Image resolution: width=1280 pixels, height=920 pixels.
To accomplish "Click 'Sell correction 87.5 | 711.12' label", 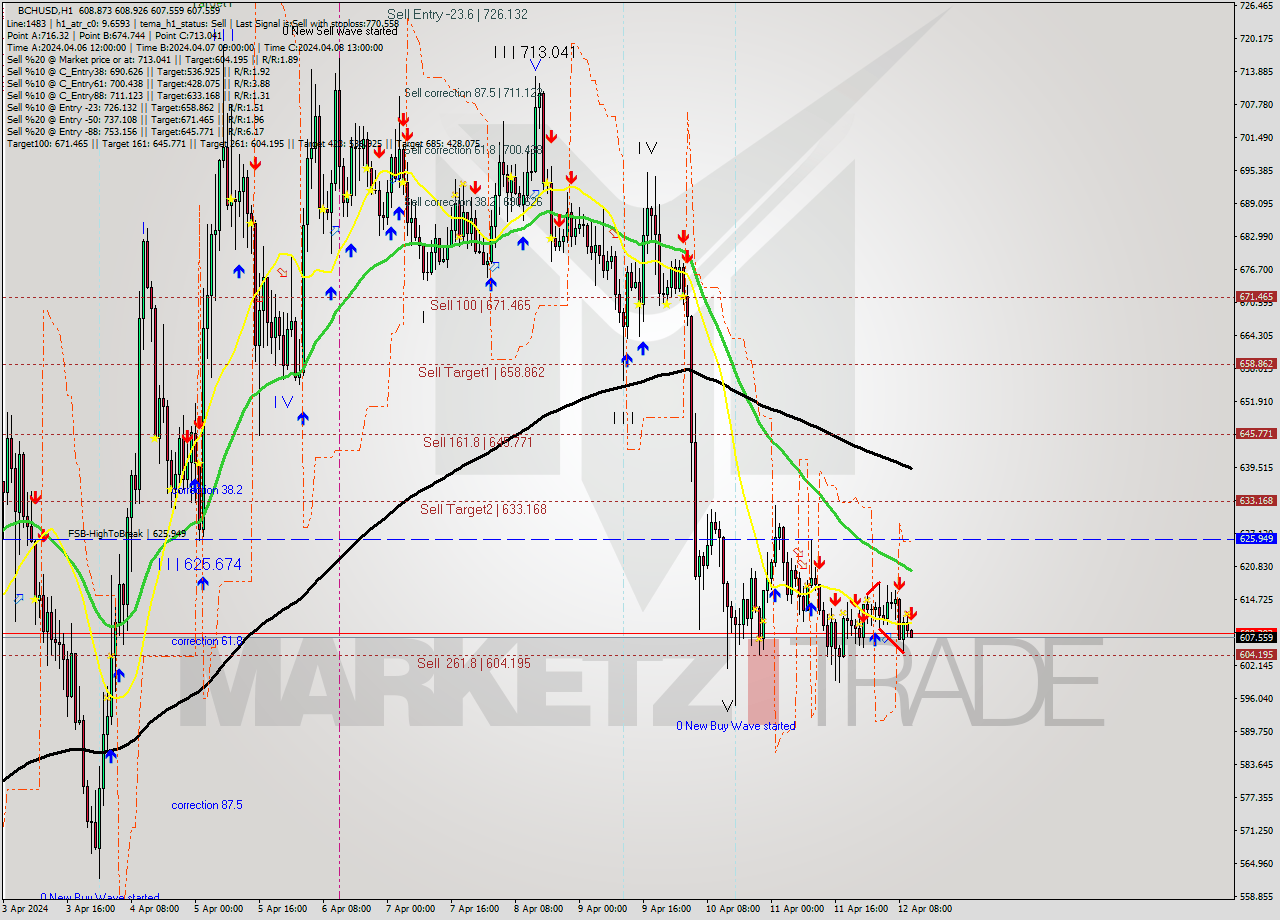I will tap(474, 93).
